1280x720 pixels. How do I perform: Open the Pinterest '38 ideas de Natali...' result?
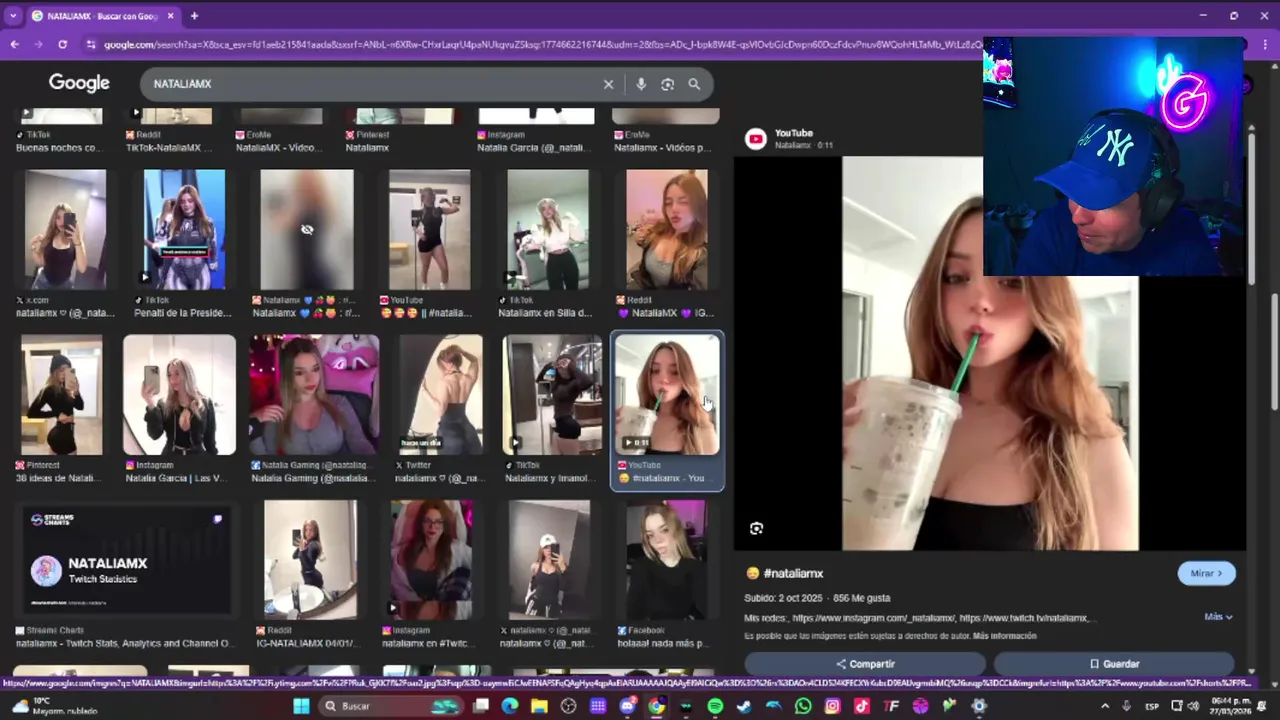(x=61, y=395)
